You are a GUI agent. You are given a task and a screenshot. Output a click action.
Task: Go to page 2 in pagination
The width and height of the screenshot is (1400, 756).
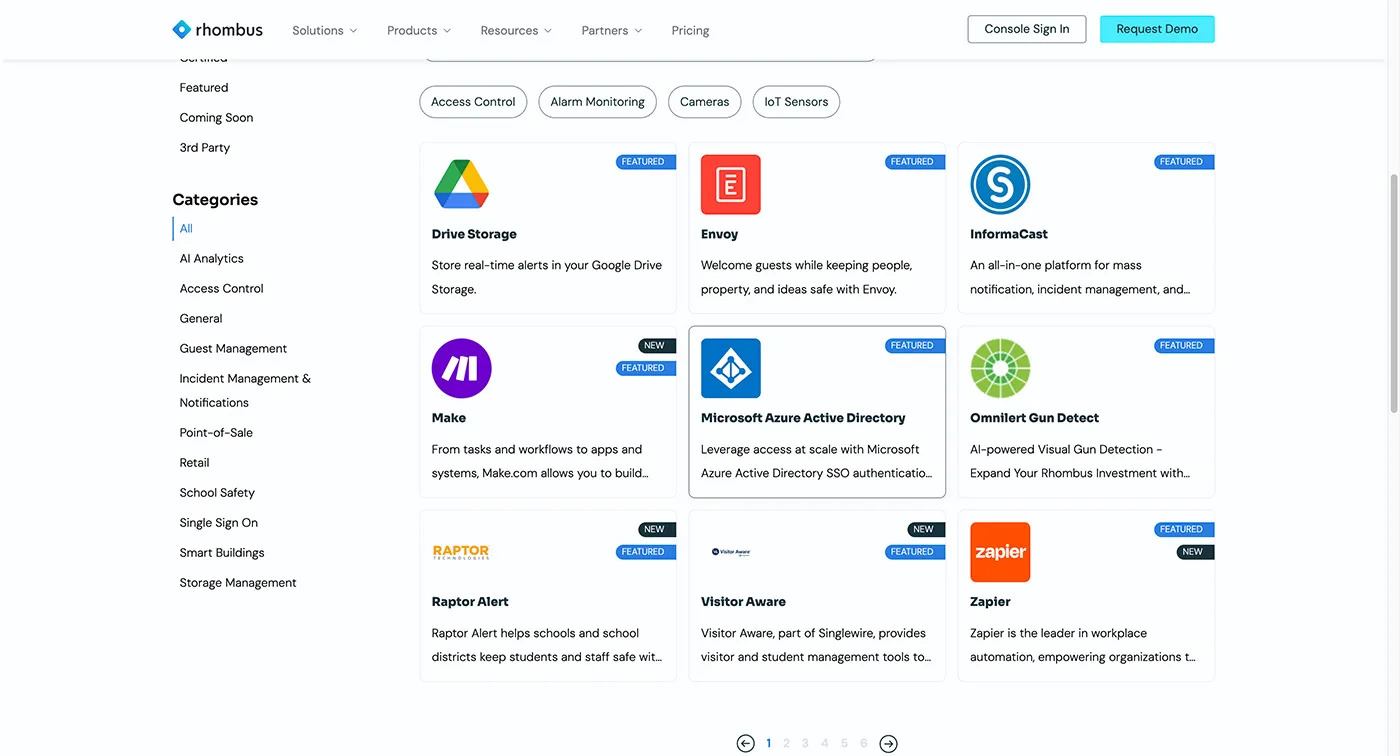pos(787,743)
